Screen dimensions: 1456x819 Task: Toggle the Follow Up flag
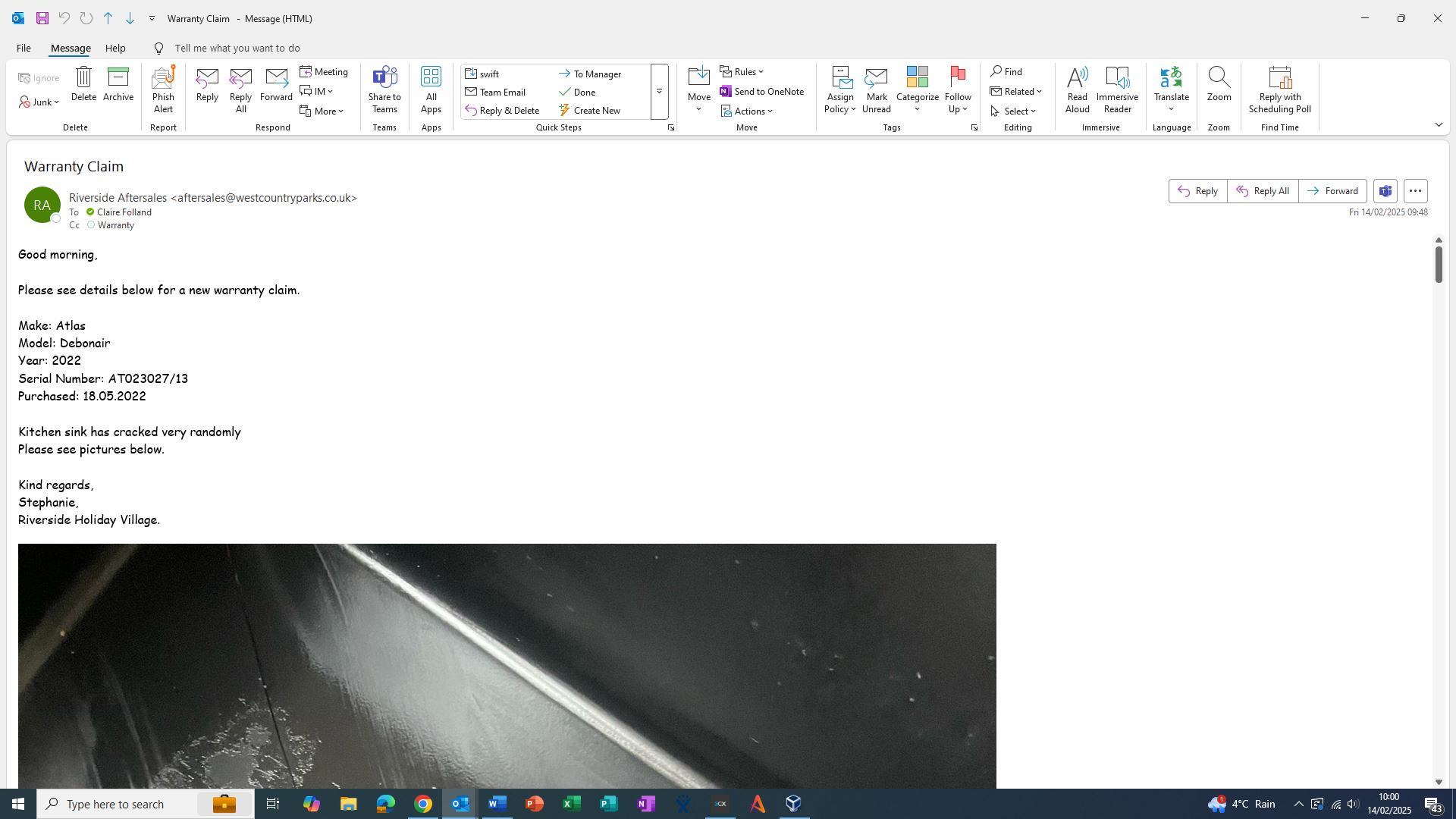tap(958, 79)
